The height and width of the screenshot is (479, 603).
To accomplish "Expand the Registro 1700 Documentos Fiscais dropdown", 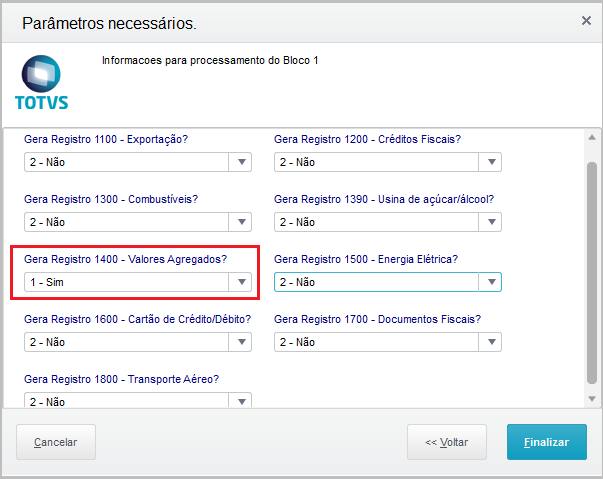I will 491,342.
